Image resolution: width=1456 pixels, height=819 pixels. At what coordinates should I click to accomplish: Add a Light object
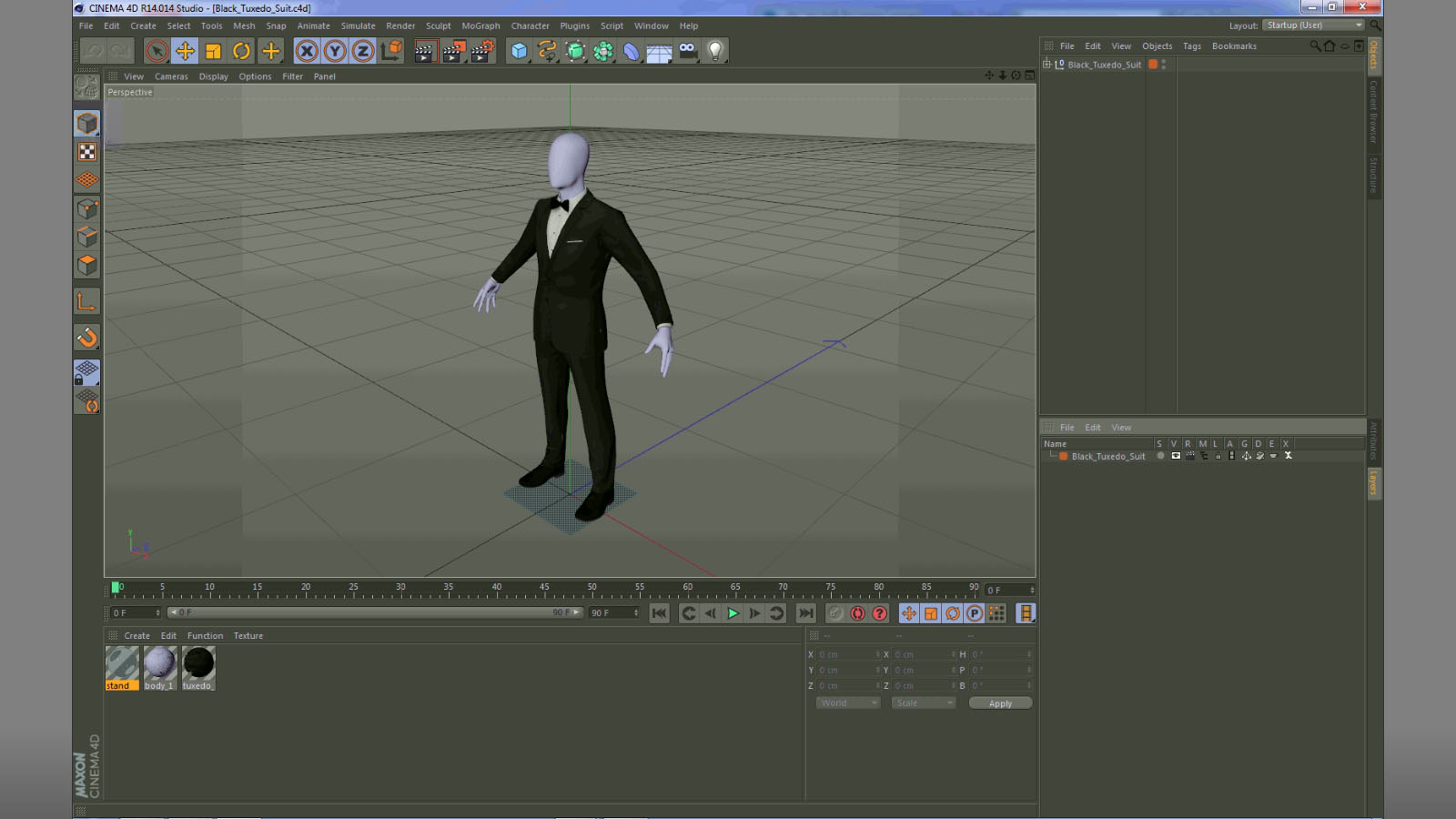pyautogui.click(x=716, y=51)
